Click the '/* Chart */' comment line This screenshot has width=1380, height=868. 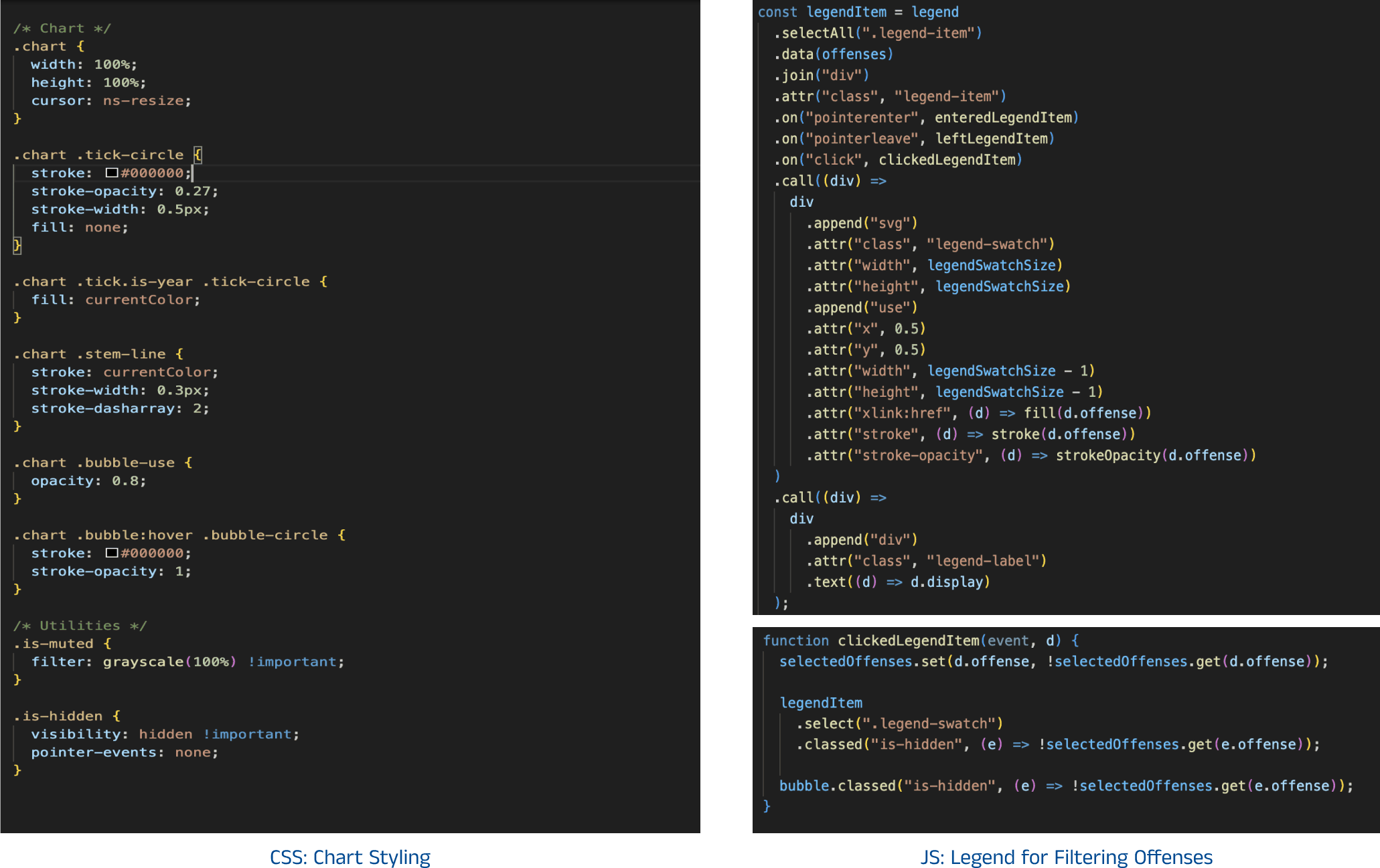pos(62,28)
